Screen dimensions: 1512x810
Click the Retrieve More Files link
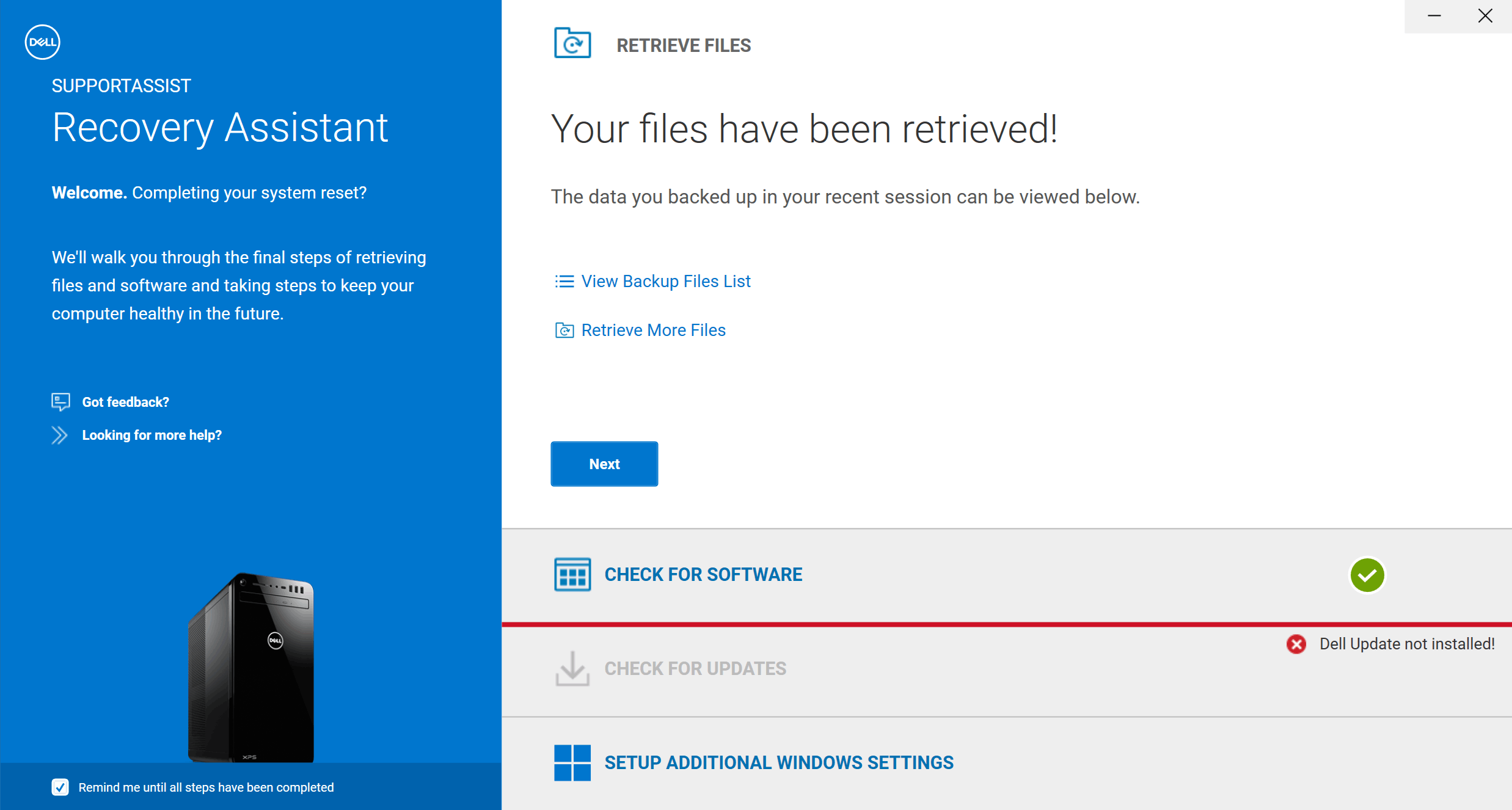[653, 330]
